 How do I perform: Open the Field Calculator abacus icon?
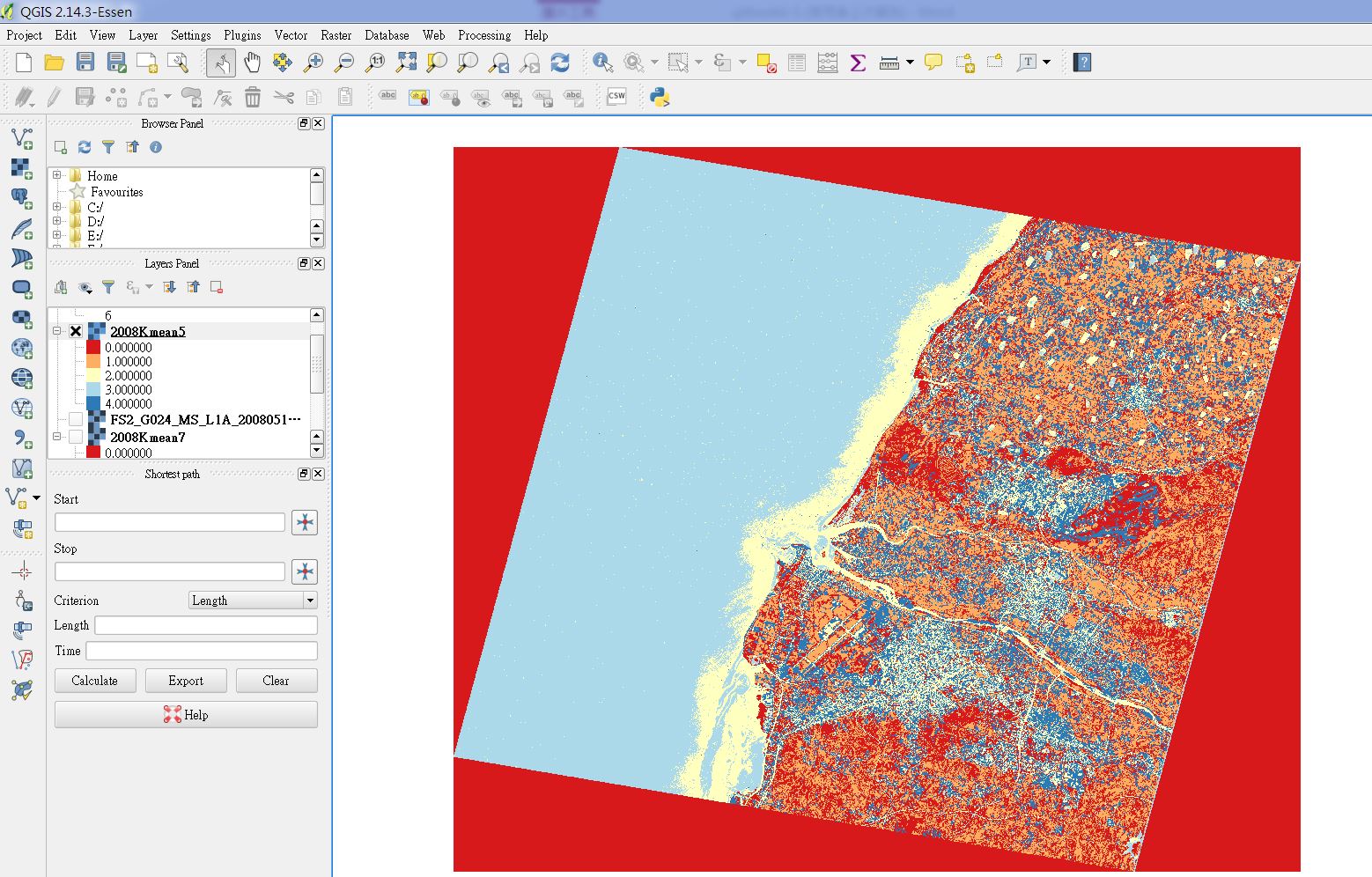pyautogui.click(x=828, y=63)
